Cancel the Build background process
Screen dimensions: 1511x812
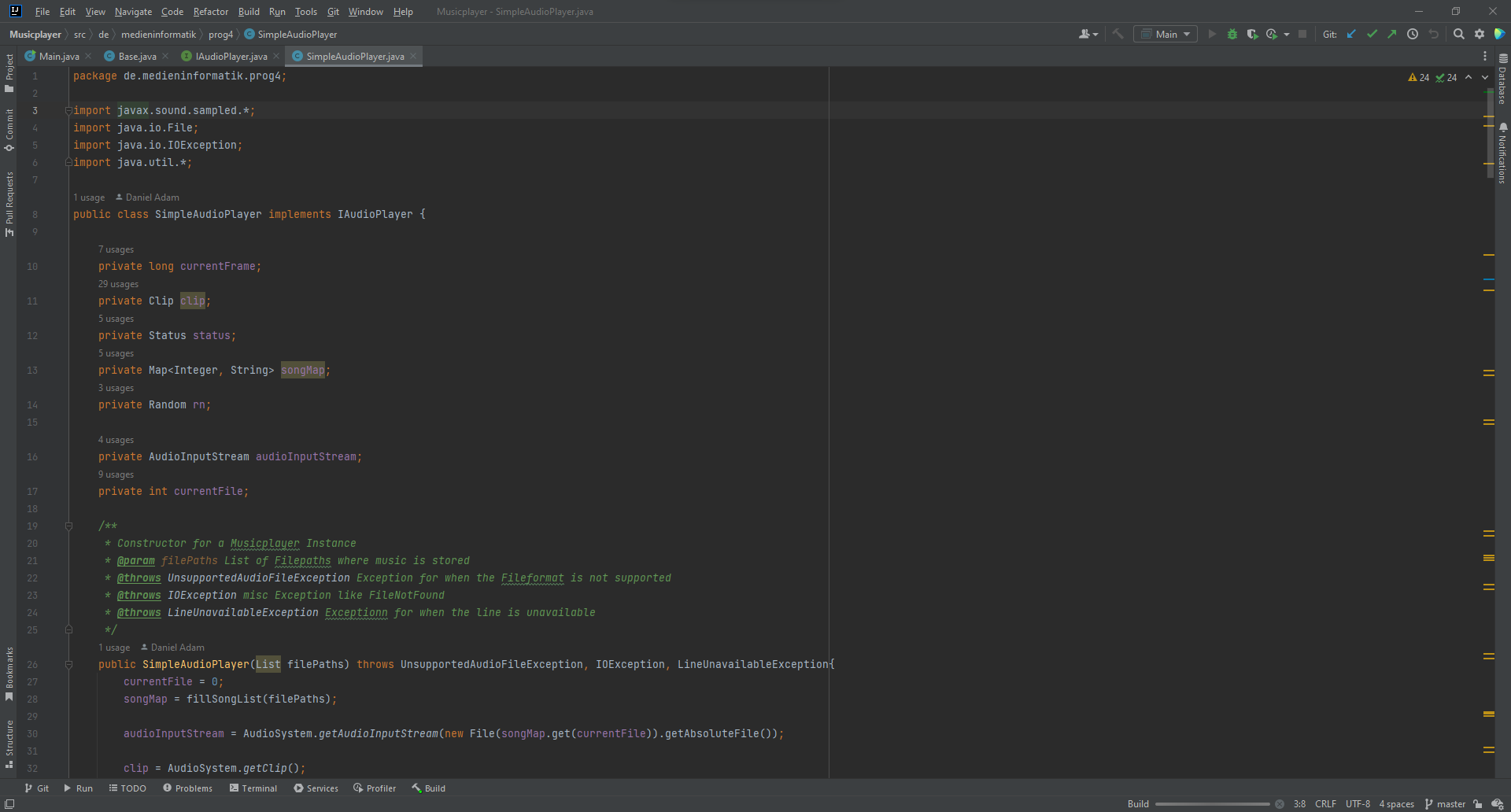[x=1280, y=803]
